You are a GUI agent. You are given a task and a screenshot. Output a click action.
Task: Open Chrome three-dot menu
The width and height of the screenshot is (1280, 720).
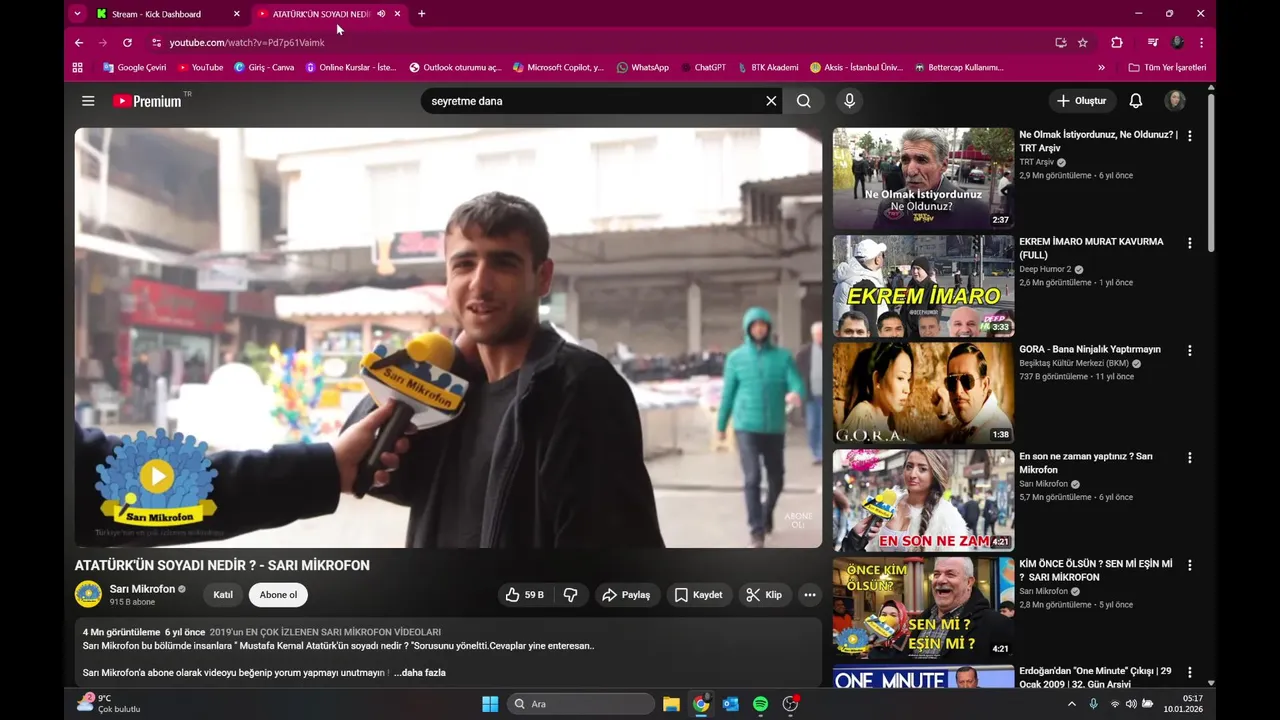coord(1201,43)
